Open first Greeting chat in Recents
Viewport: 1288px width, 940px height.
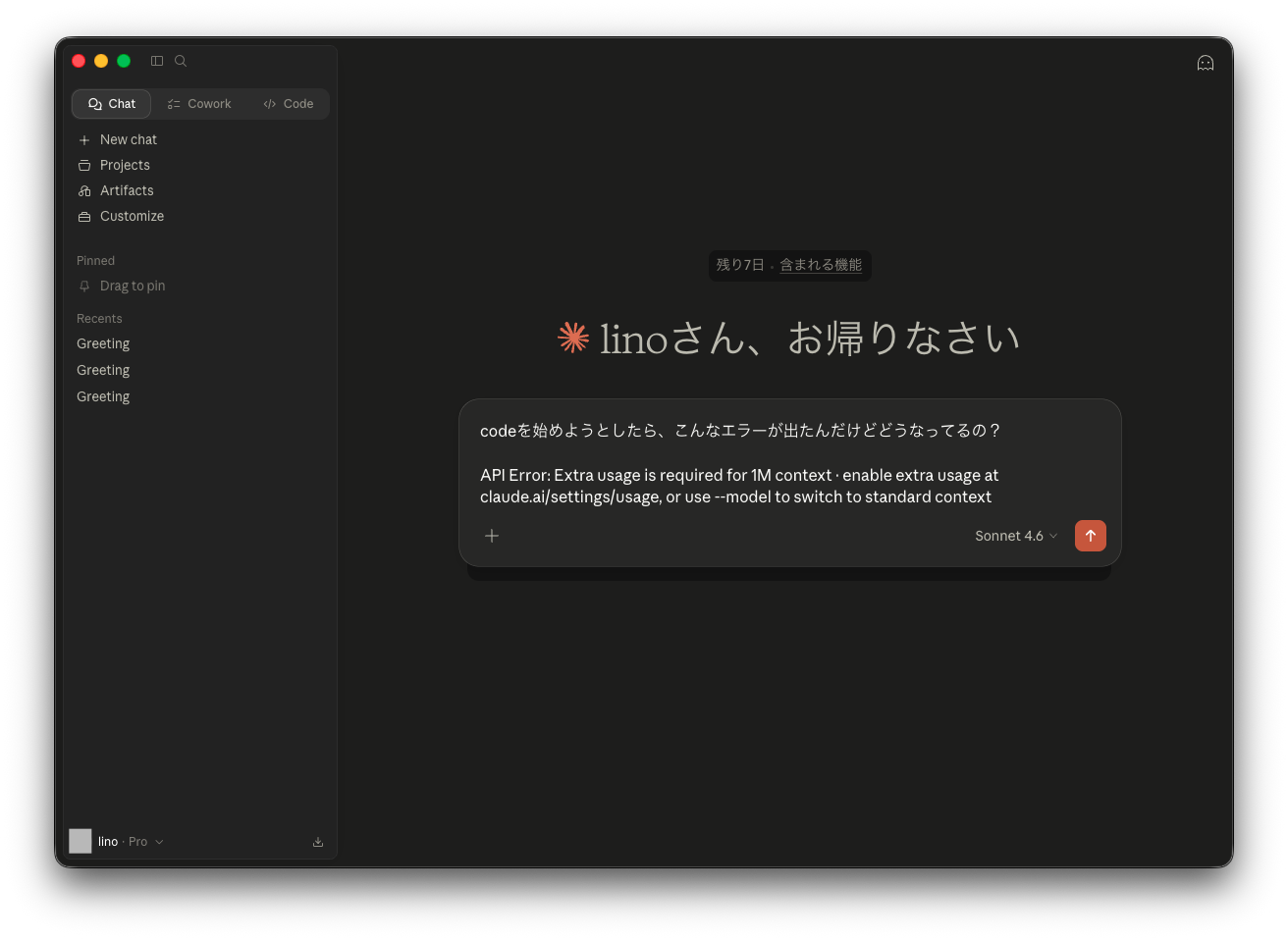[200, 344]
